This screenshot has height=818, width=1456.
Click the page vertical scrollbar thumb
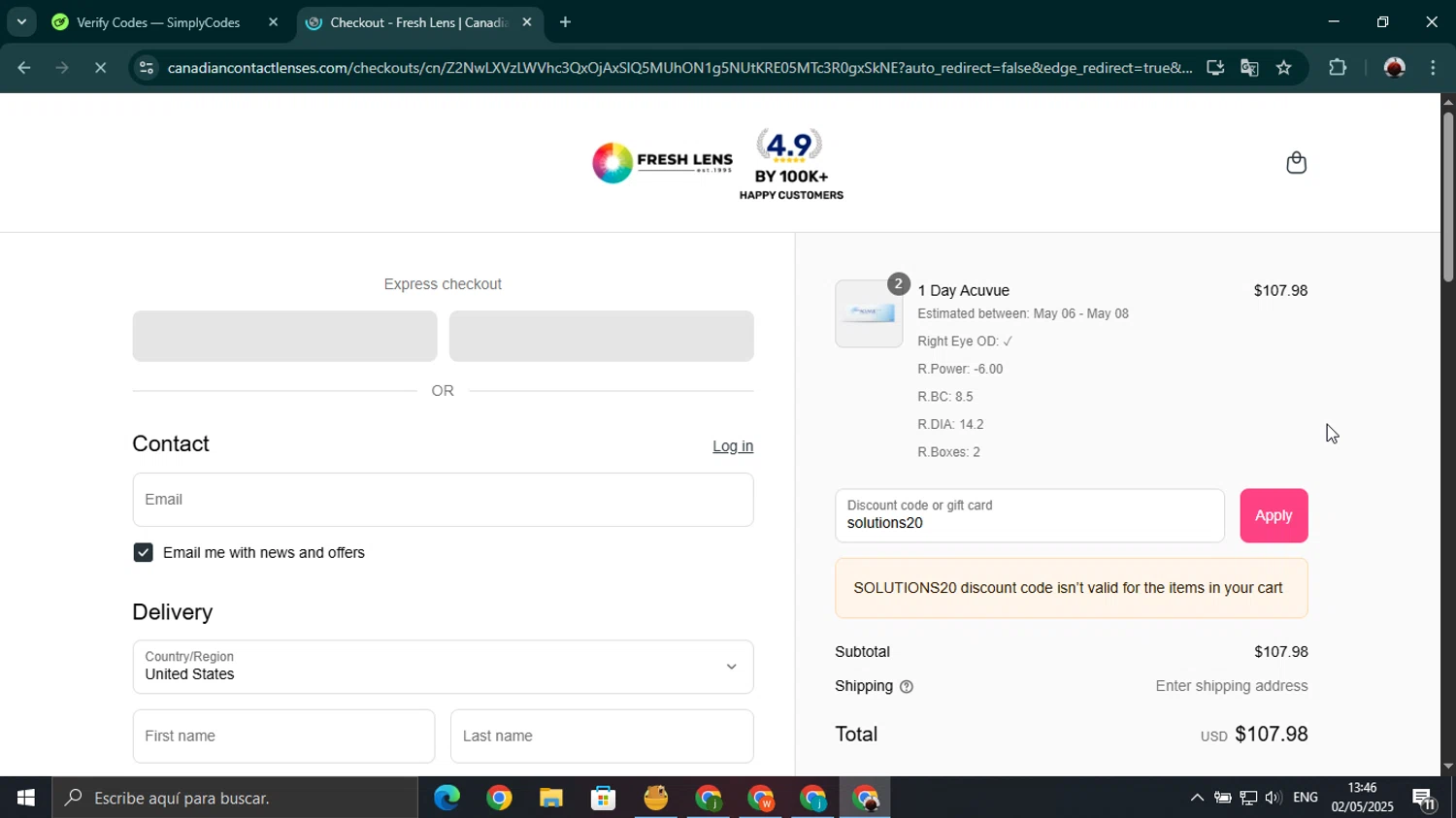pos(1447,197)
